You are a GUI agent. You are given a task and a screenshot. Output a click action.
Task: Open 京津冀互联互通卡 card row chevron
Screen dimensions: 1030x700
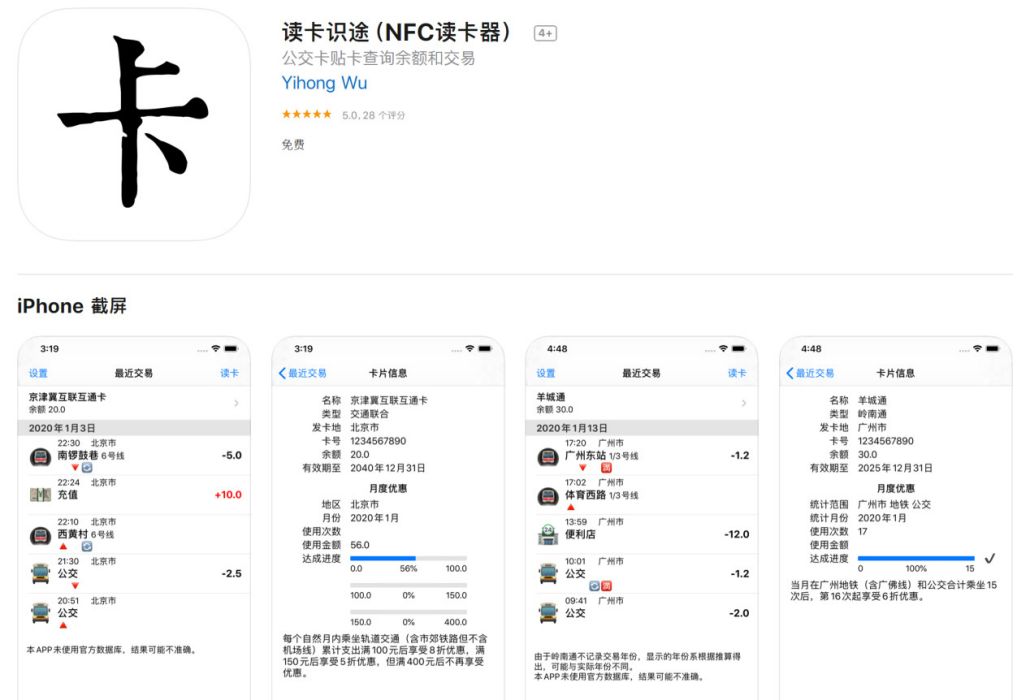[236, 403]
